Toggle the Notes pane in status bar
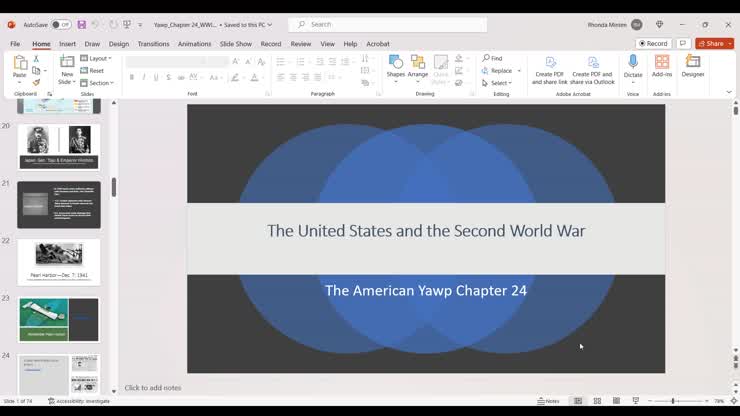 [x=548, y=401]
